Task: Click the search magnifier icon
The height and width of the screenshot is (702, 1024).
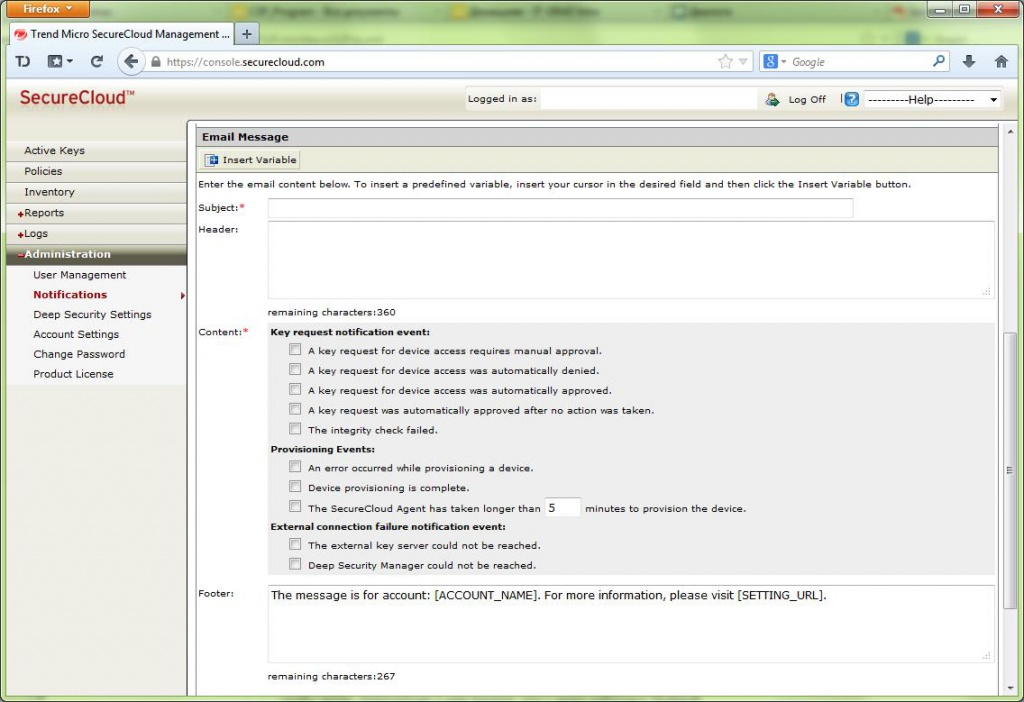Action: 939,61
